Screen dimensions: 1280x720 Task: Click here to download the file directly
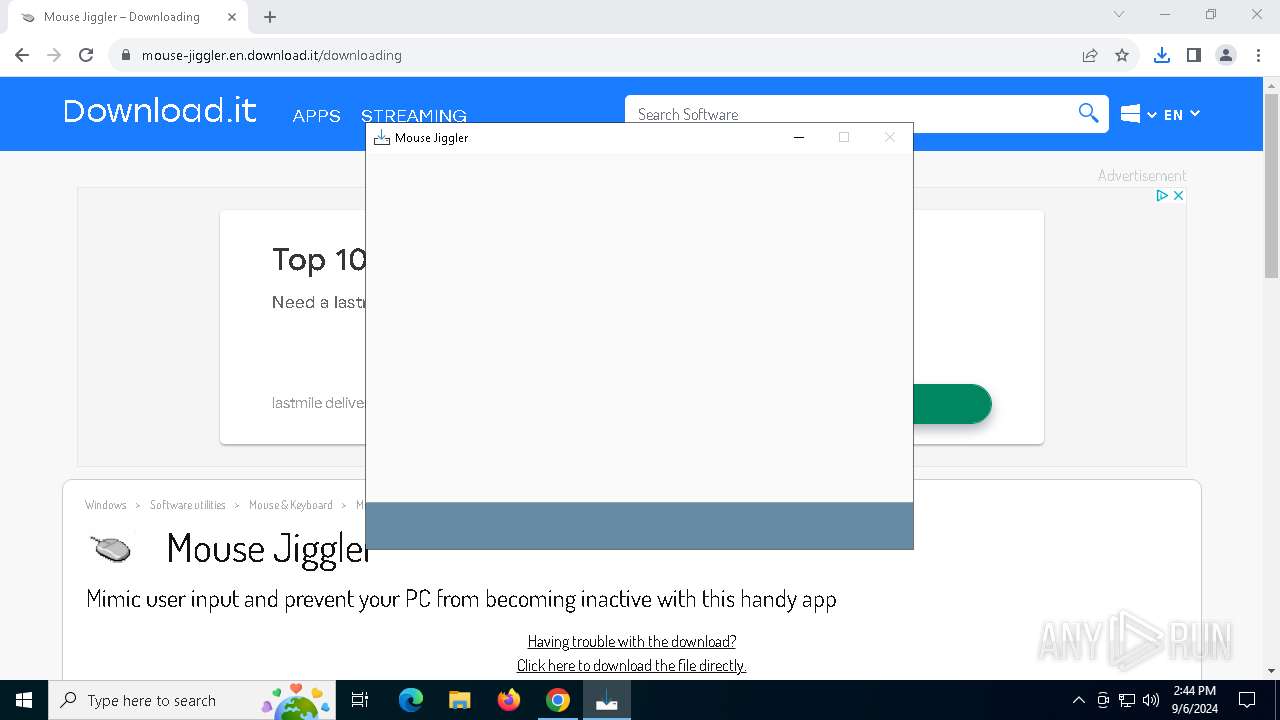[632, 665]
